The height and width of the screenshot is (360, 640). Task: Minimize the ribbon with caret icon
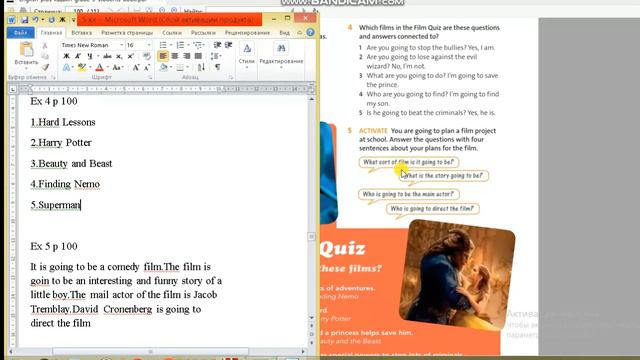point(300,32)
